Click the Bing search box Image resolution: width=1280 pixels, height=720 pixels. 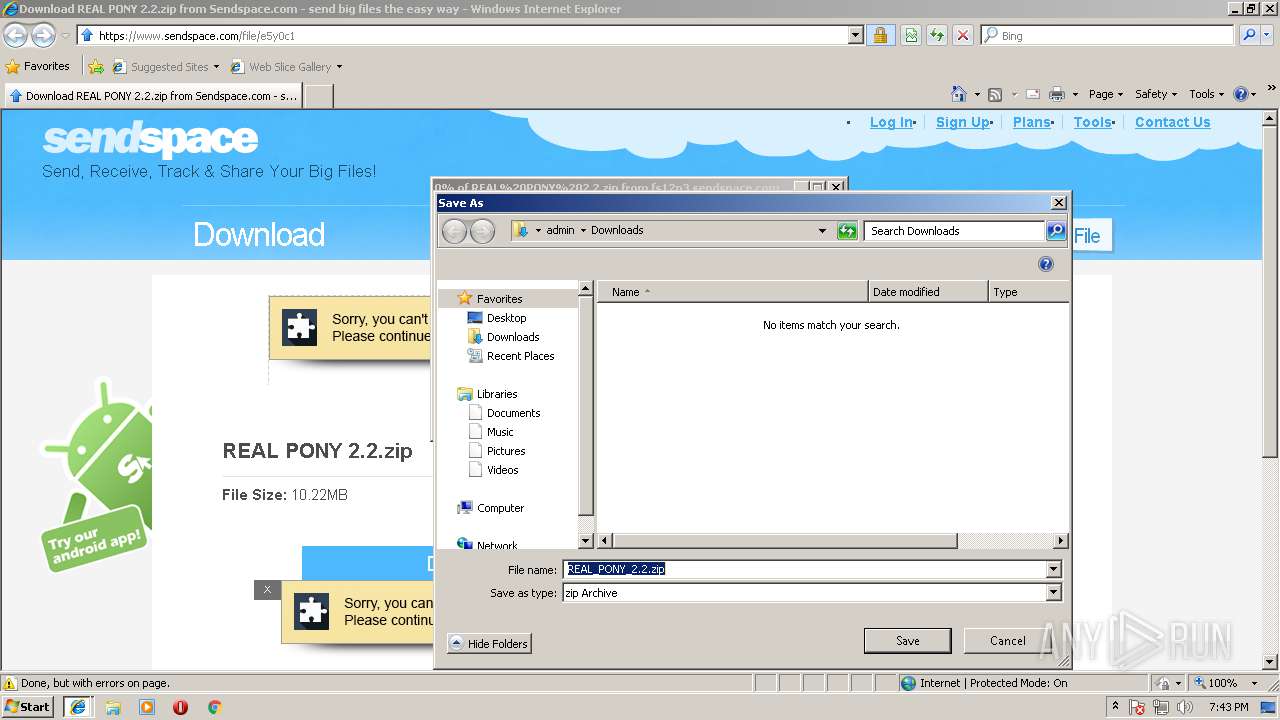[1107, 35]
